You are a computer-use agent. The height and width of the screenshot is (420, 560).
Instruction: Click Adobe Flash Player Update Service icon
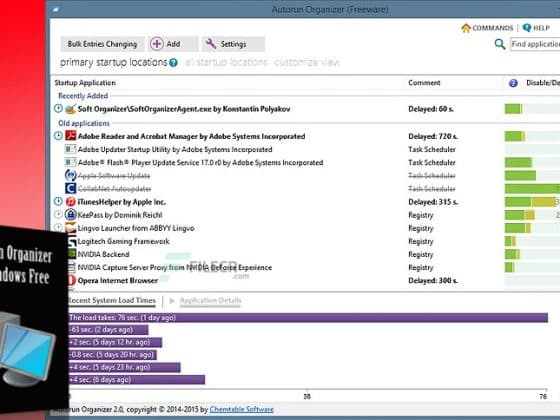pos(70,162)
